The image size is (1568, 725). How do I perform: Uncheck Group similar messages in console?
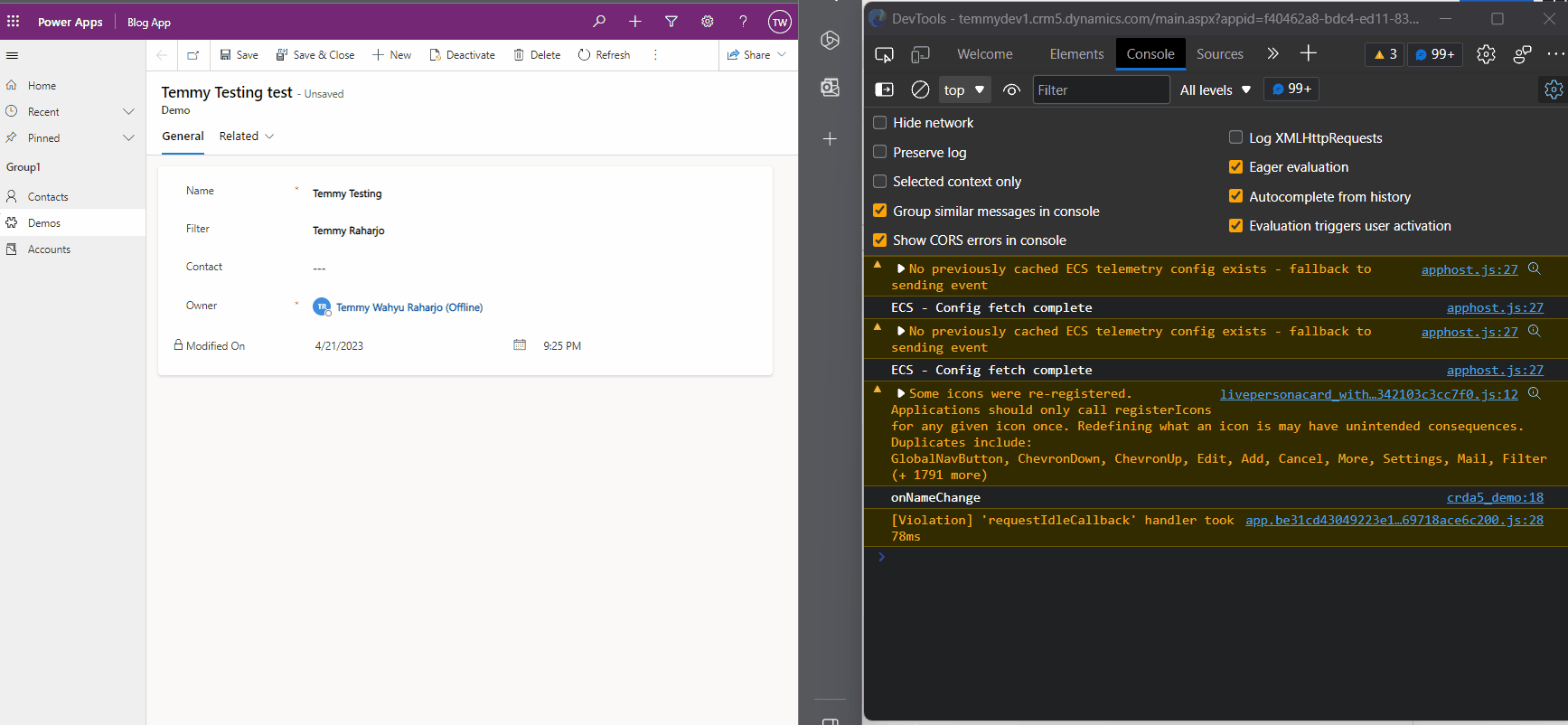(x=879, y=211)
